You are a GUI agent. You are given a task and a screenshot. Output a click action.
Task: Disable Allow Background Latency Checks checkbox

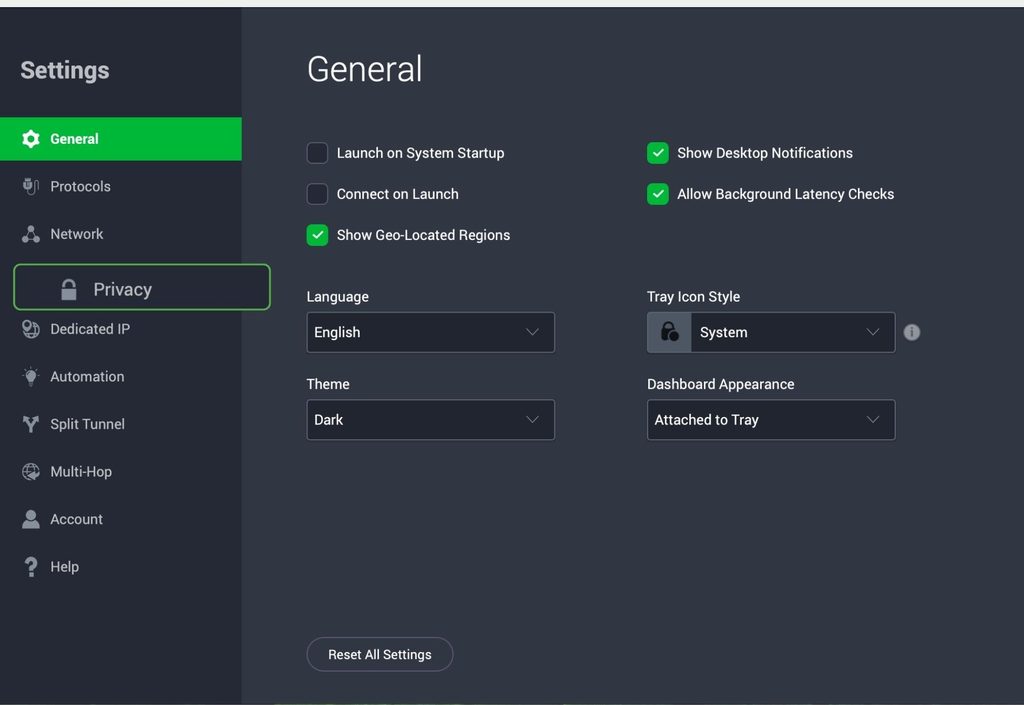pyautogui.click(x=658, y=194)
